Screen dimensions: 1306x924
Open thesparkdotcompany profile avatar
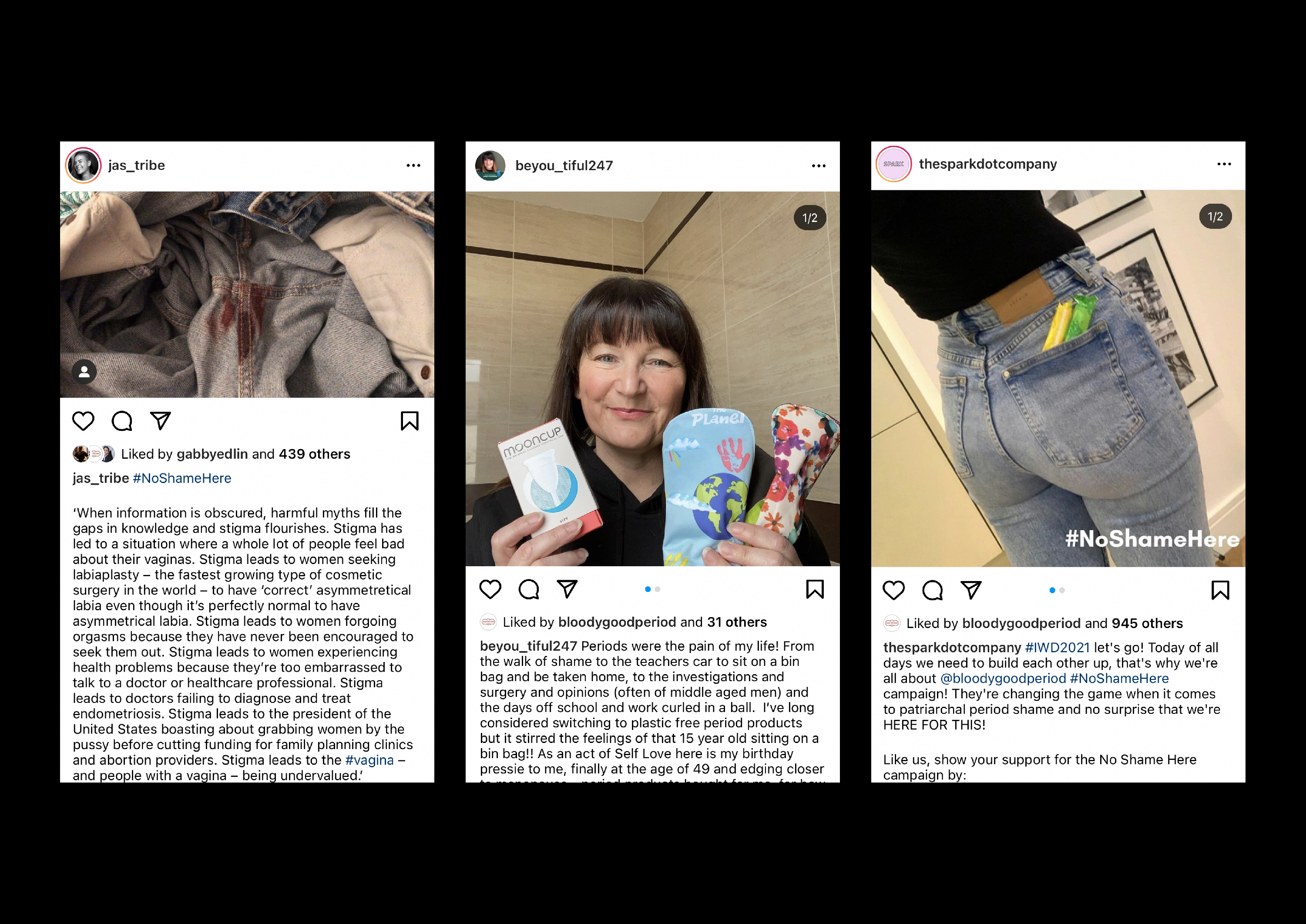(893, 164)
